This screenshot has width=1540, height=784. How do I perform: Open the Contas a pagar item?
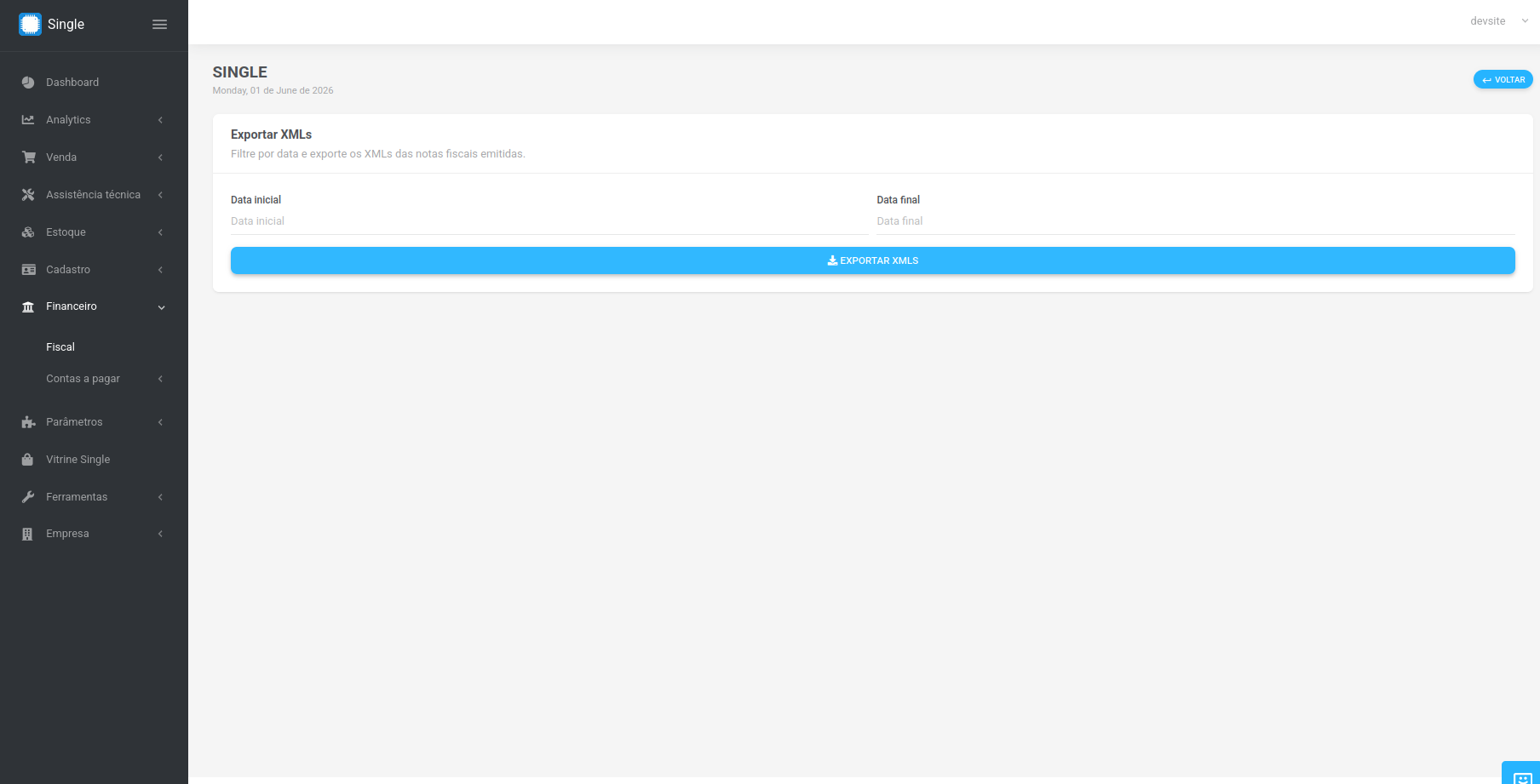83,379
